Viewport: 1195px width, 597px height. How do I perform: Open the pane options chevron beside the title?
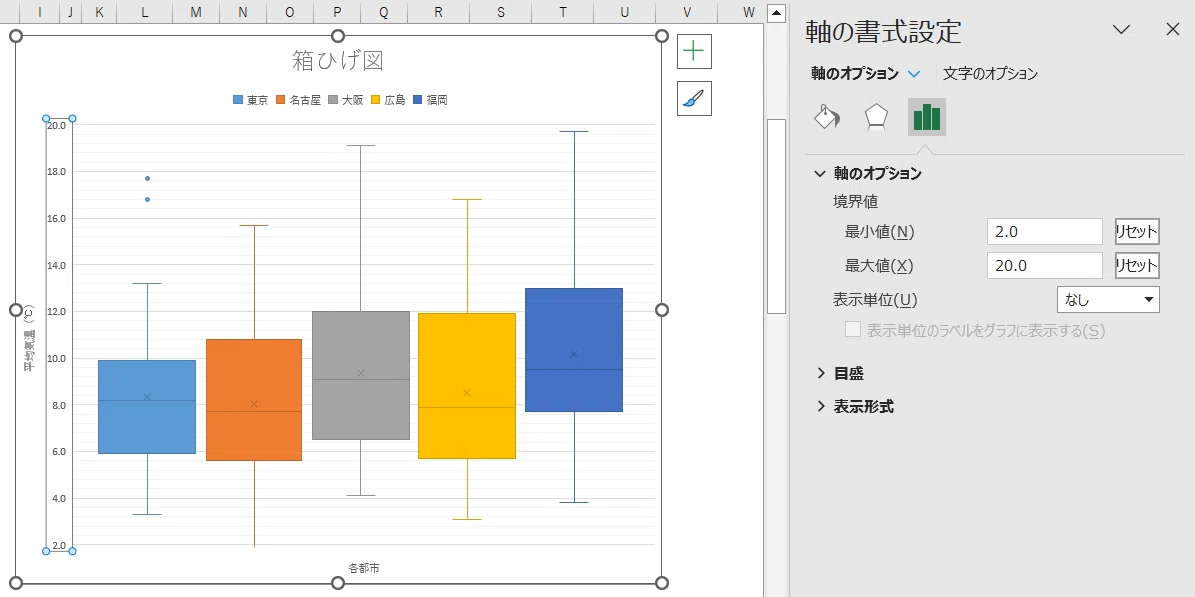coord(1120,30)
